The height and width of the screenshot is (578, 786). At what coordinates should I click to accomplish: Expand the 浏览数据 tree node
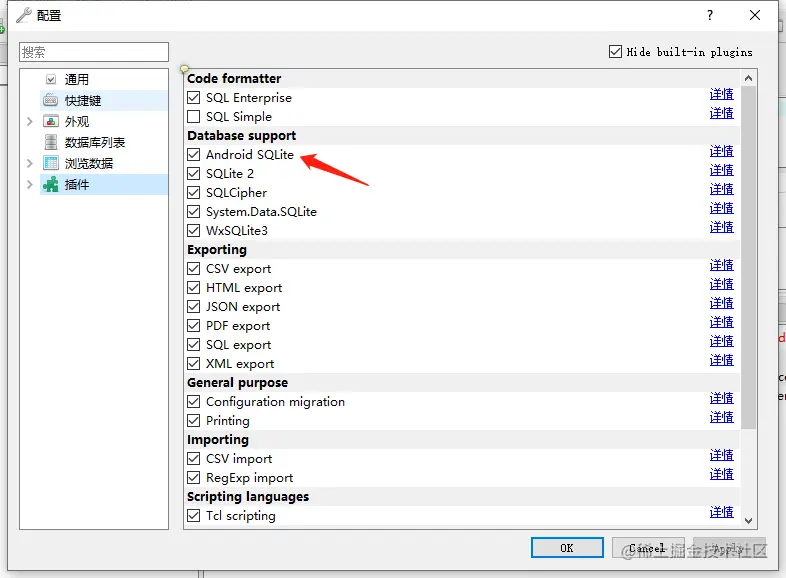click(30, 163)
